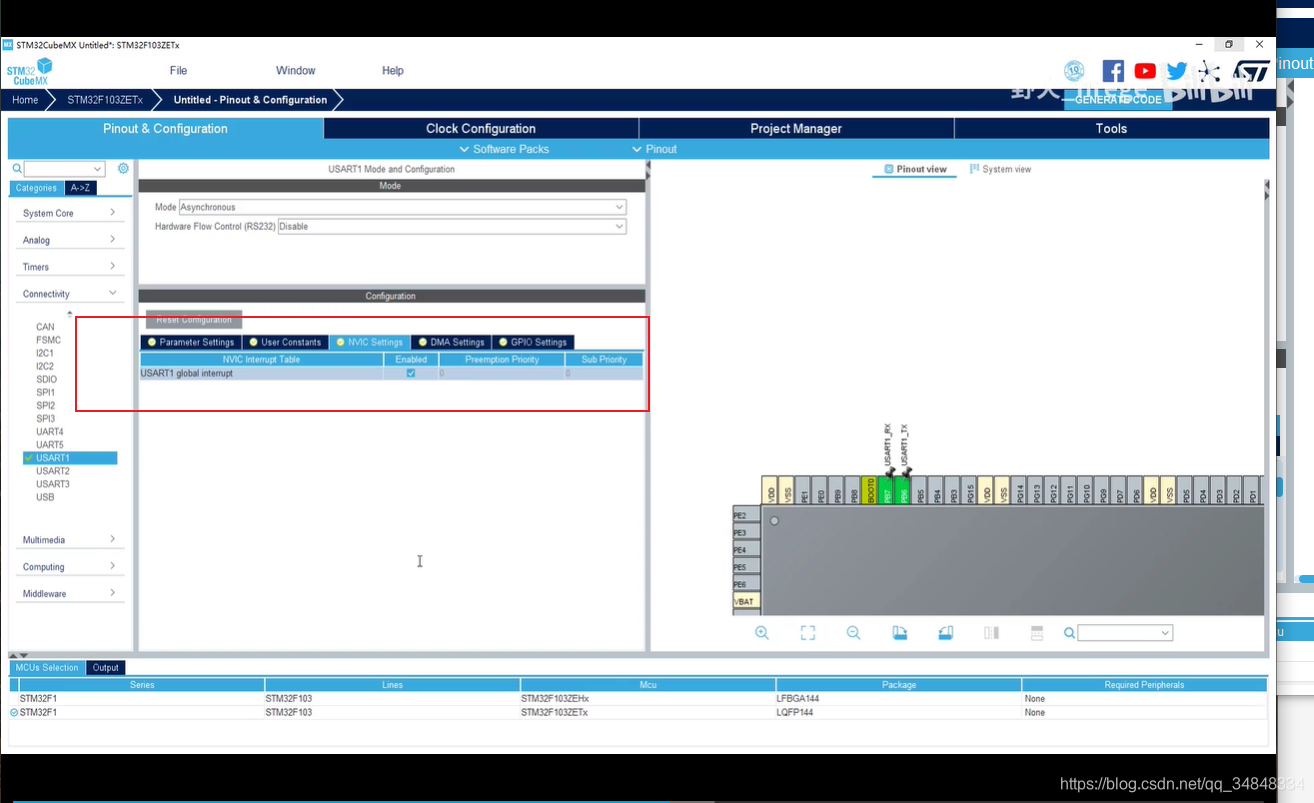1314x803 pixels.
Task: Click the STM32CubeMX logo
Action: [x=29, y=71]
